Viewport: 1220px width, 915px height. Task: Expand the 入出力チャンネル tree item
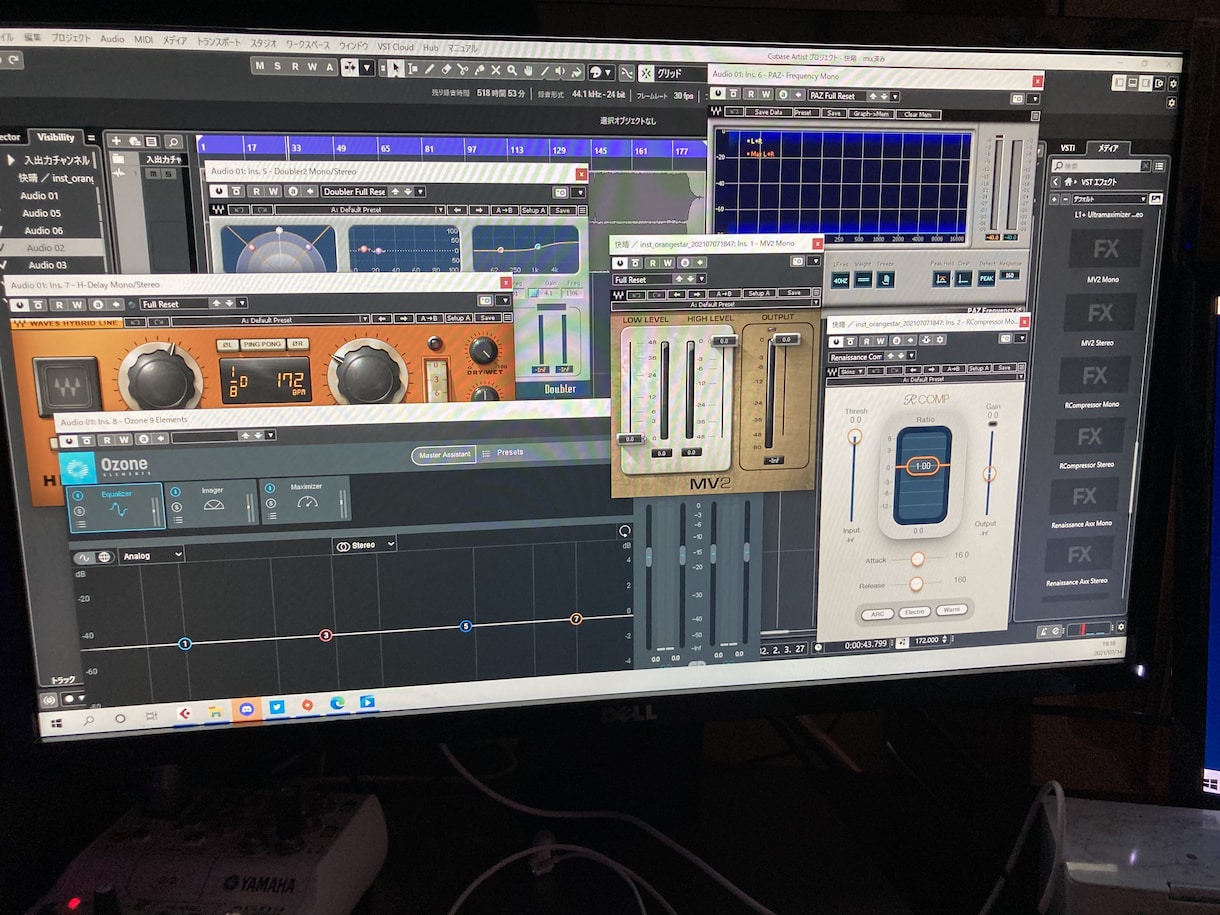12,160
